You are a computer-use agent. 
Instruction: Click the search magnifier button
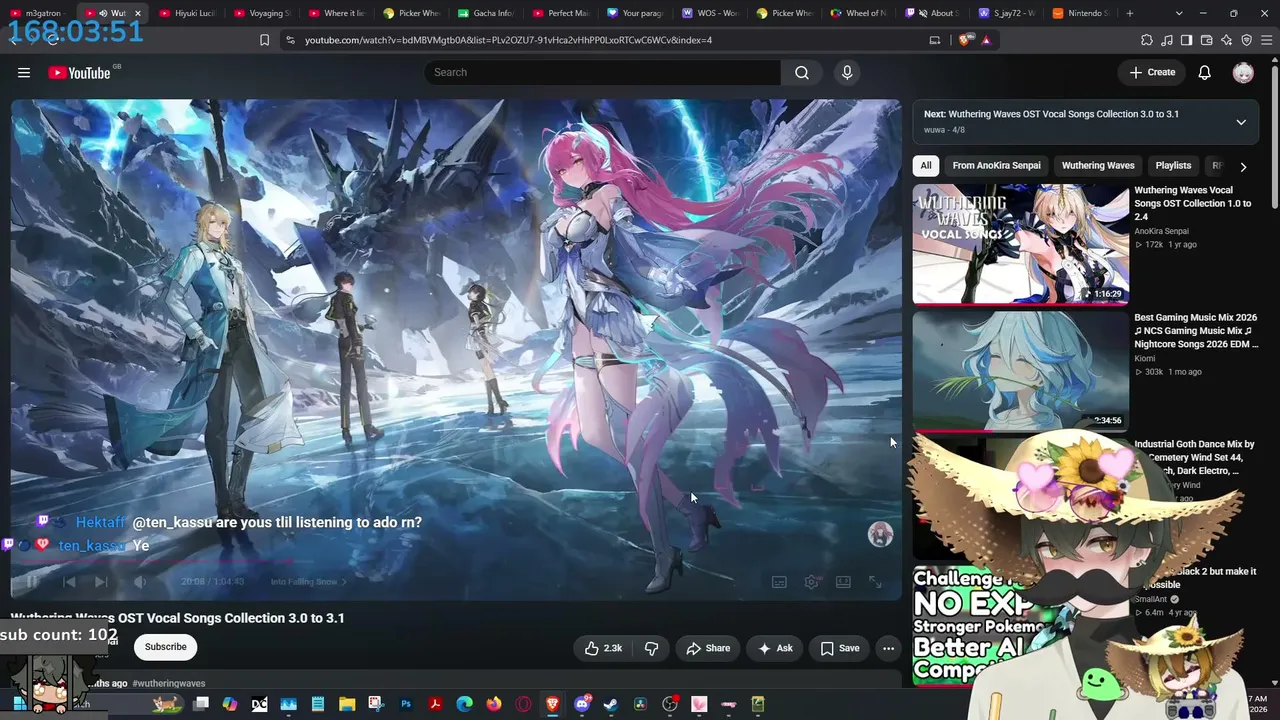pyautogui.click(x=802, y=72)
